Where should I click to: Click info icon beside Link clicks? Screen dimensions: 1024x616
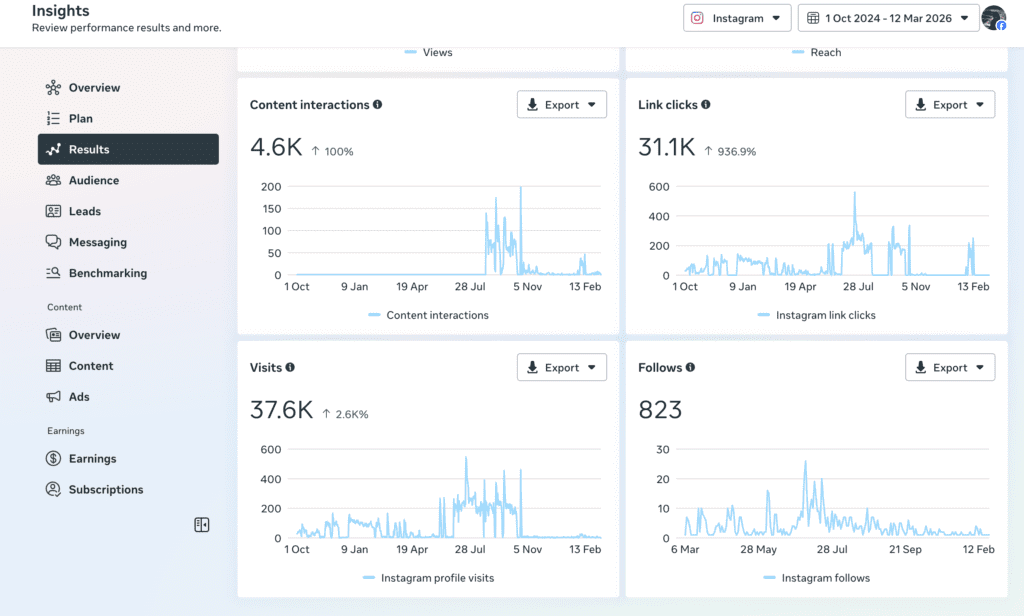(x=706, y=105)
